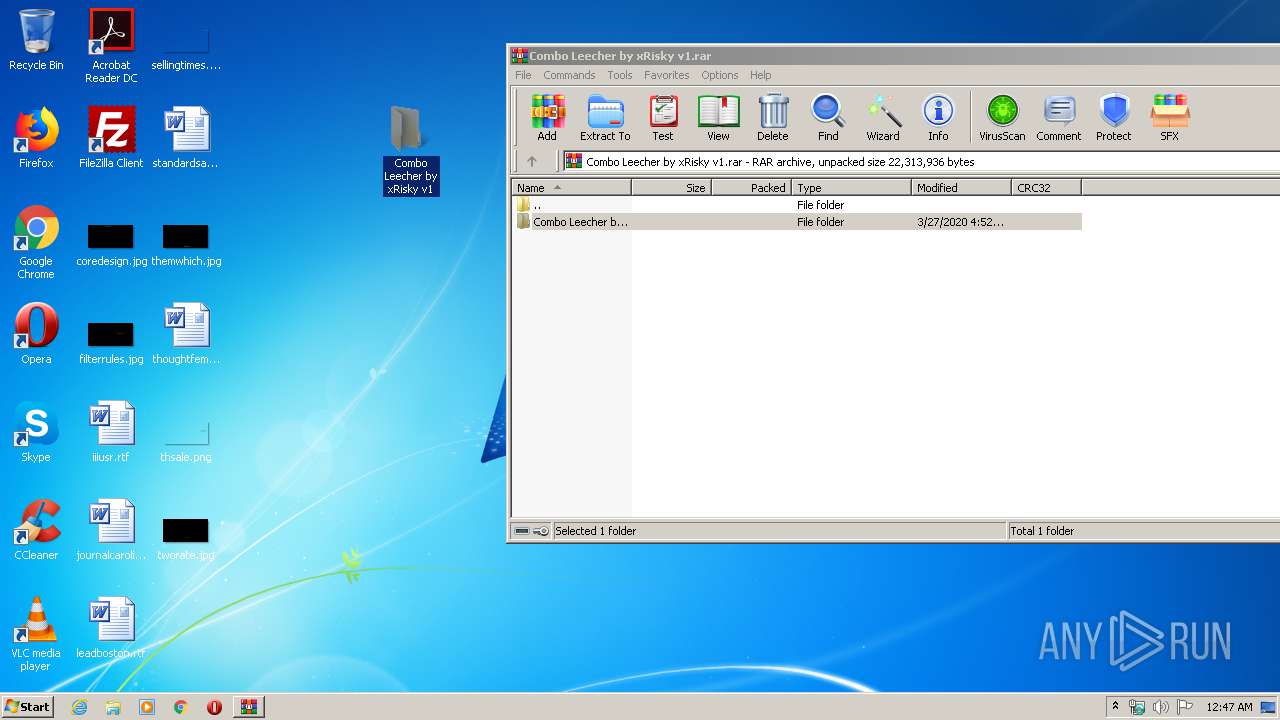Click the 12:47 AM taskbar clock
Image resolution: width=1280 pixels, height=720 pixels.
coord(1229,707)
